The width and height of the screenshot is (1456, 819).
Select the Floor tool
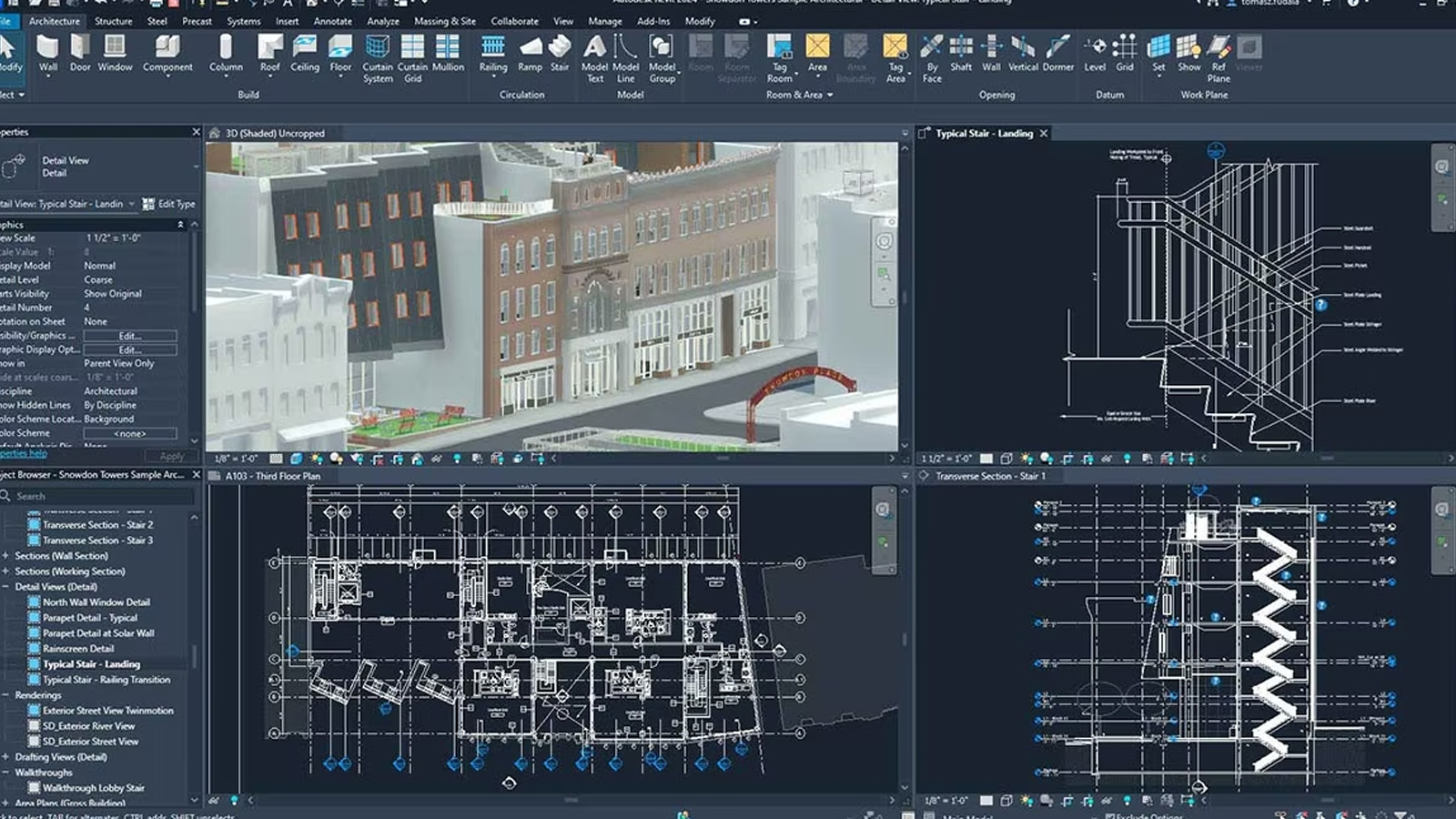point(340,54)
